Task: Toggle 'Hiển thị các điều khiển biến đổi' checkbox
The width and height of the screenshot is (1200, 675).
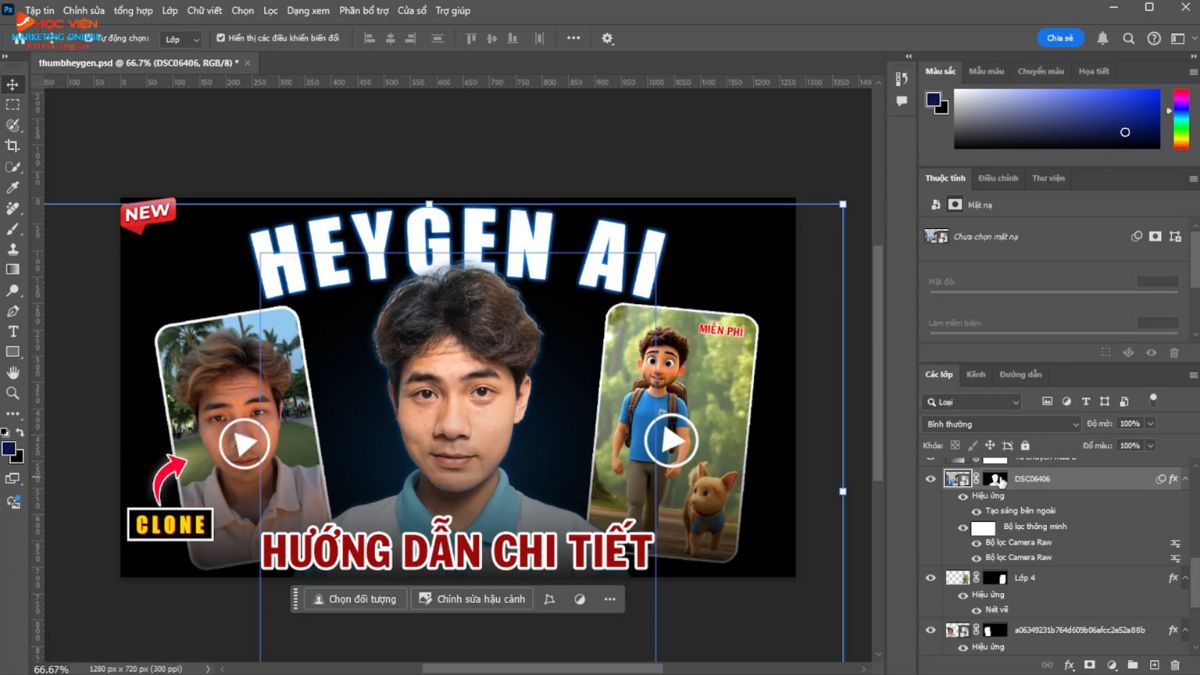Action: point(221,38)
